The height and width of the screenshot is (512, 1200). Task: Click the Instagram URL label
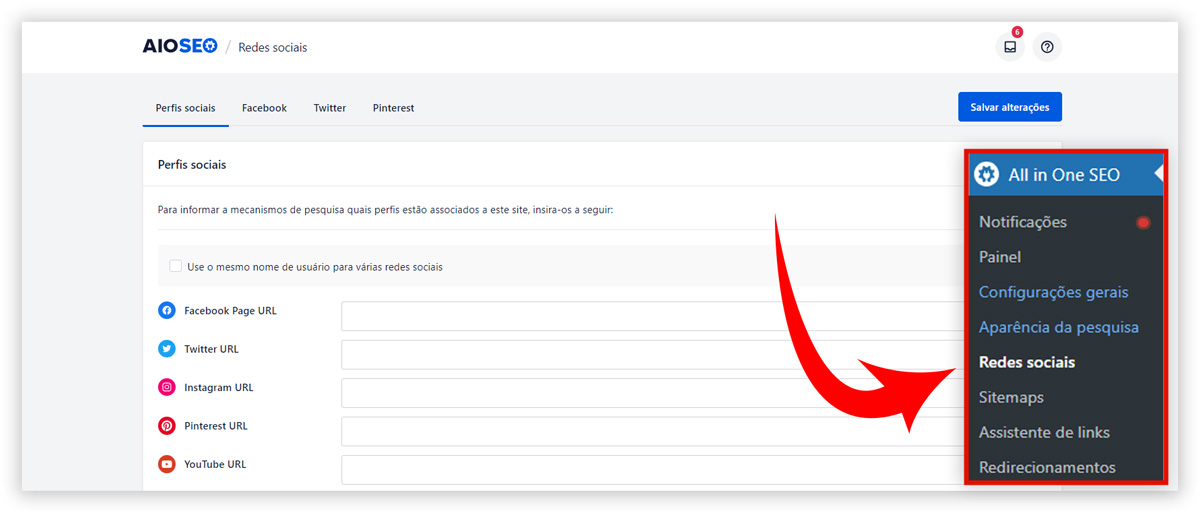click(x=219, y=387)
